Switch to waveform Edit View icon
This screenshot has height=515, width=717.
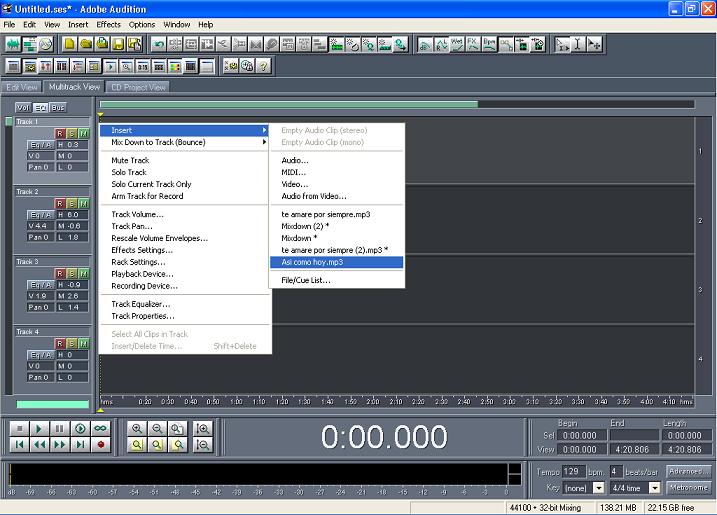click(x=13, y=44)
